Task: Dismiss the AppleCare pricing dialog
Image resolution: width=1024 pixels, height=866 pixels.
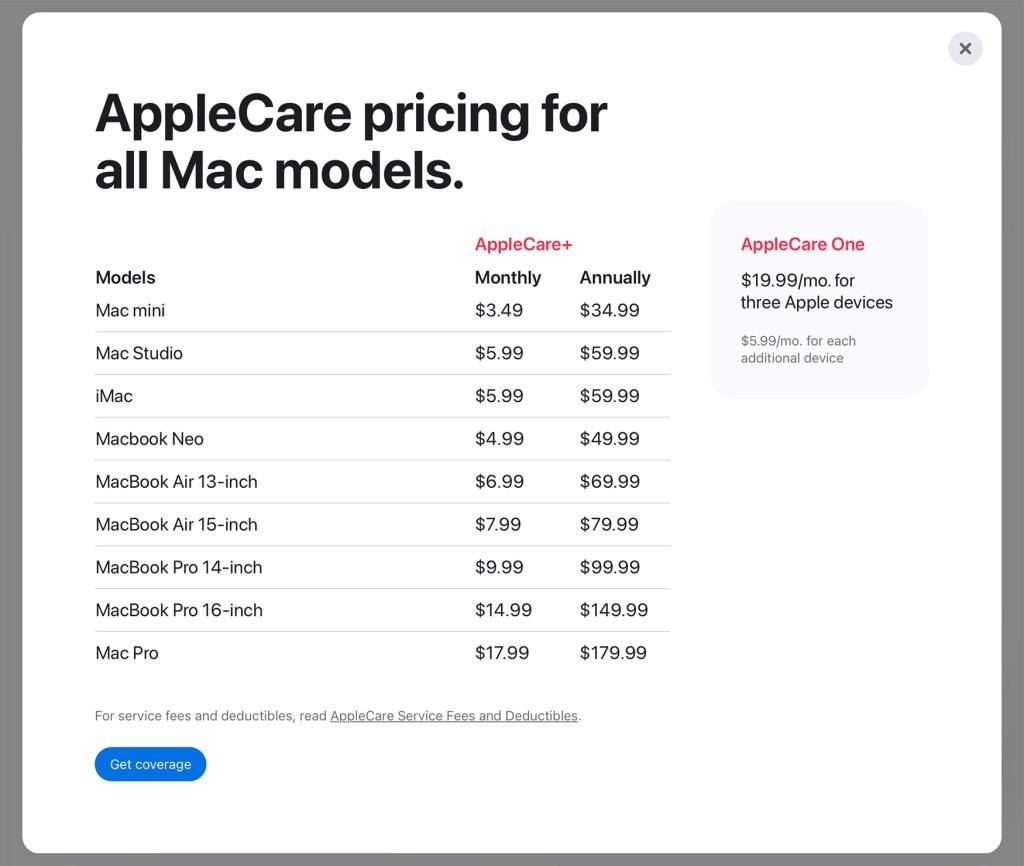Action: [964, 48]
